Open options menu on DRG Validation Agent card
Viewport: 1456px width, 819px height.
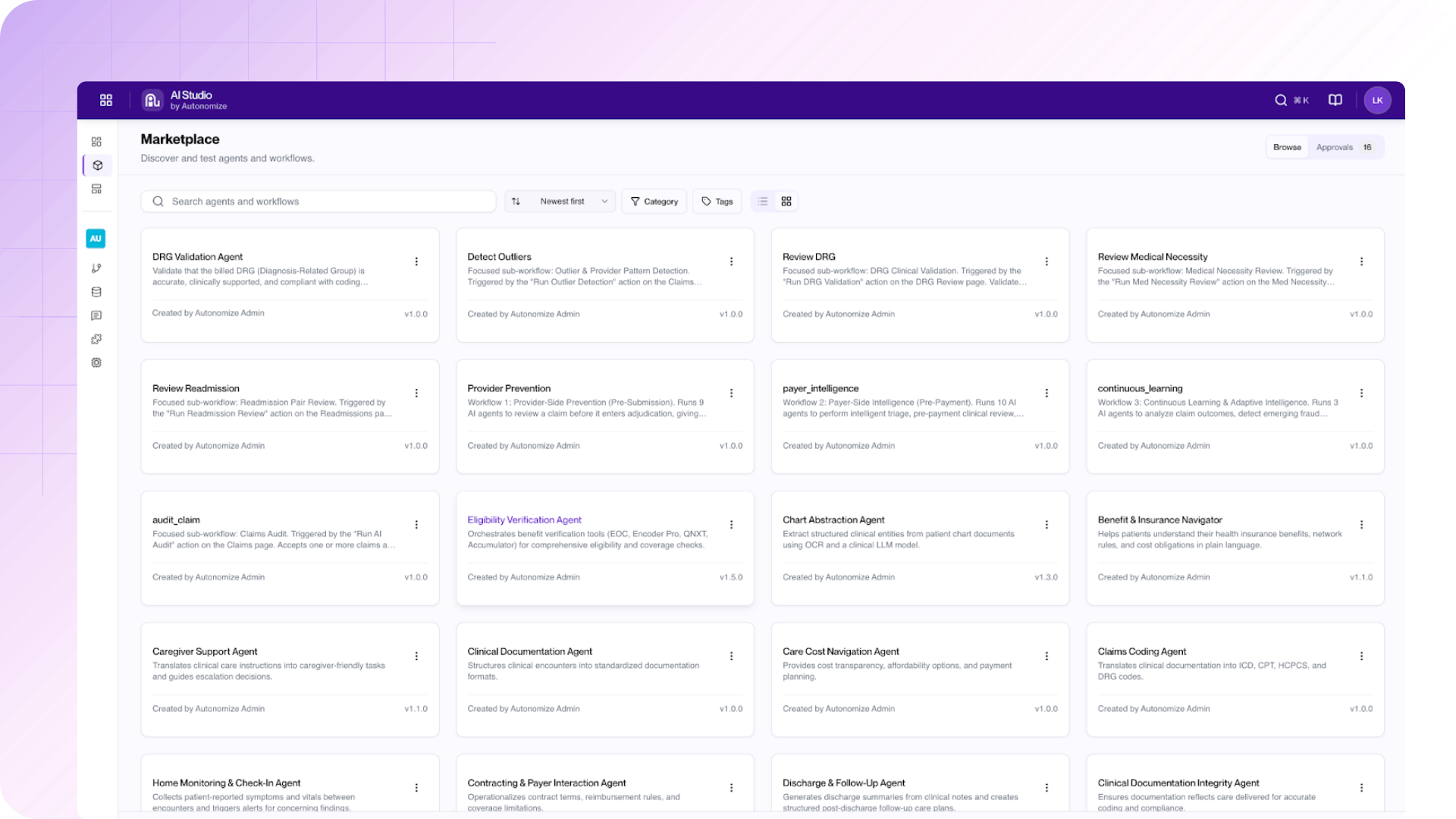[x=416, y=262]
